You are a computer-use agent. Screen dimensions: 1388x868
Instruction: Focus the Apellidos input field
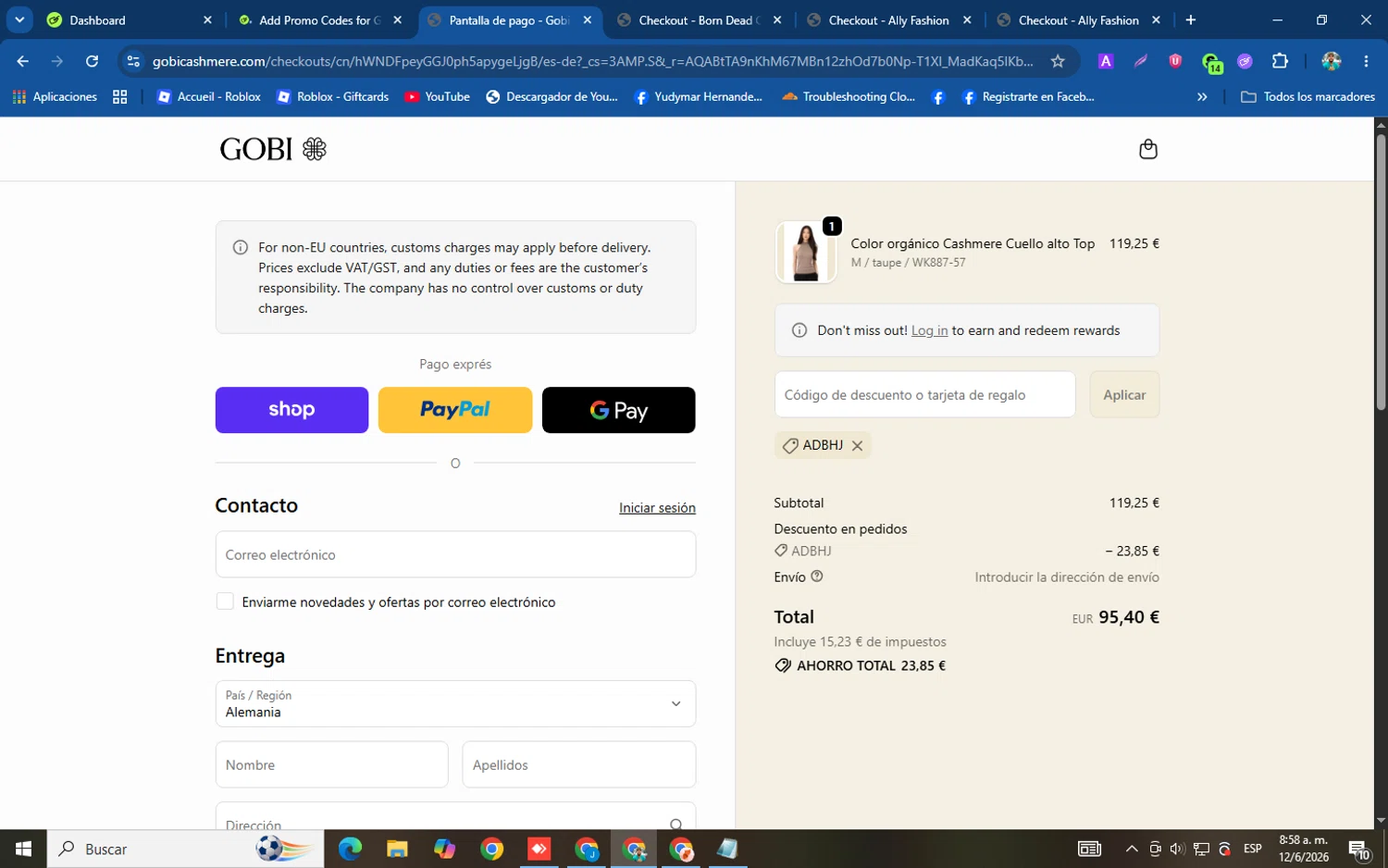tap(578, 764)
